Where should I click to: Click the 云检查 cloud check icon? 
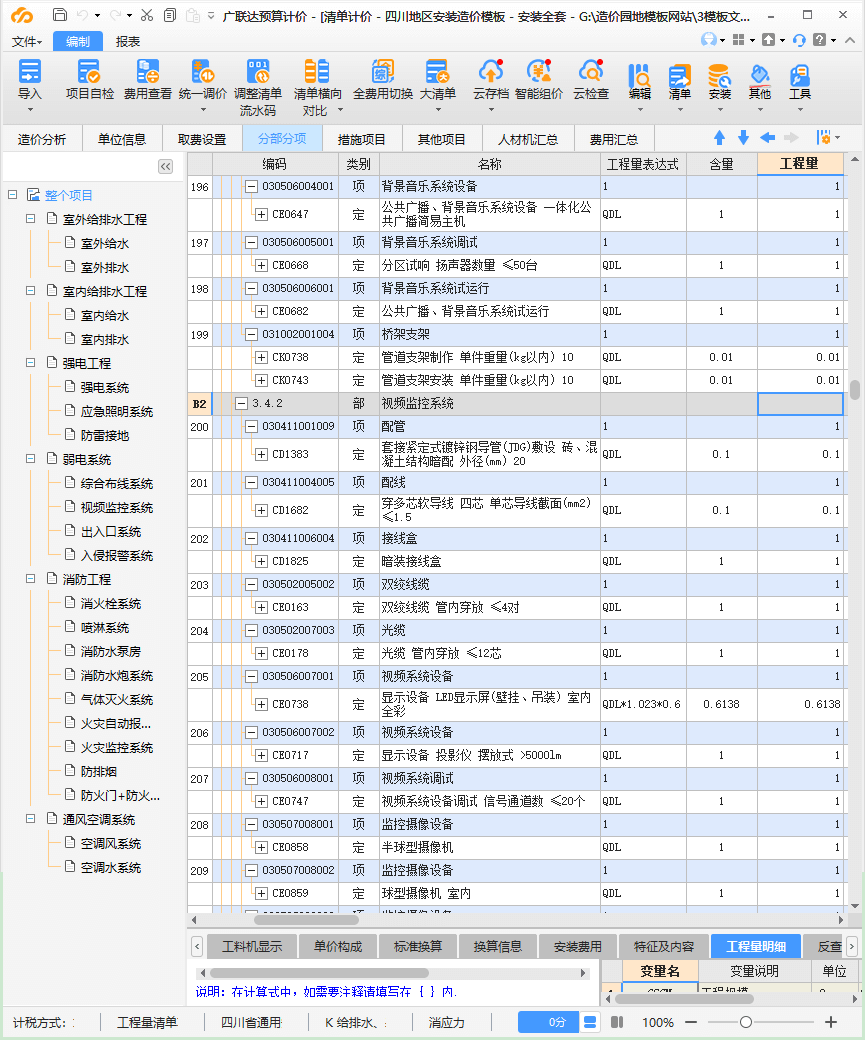pyautogui.click(x=590, y=73)
